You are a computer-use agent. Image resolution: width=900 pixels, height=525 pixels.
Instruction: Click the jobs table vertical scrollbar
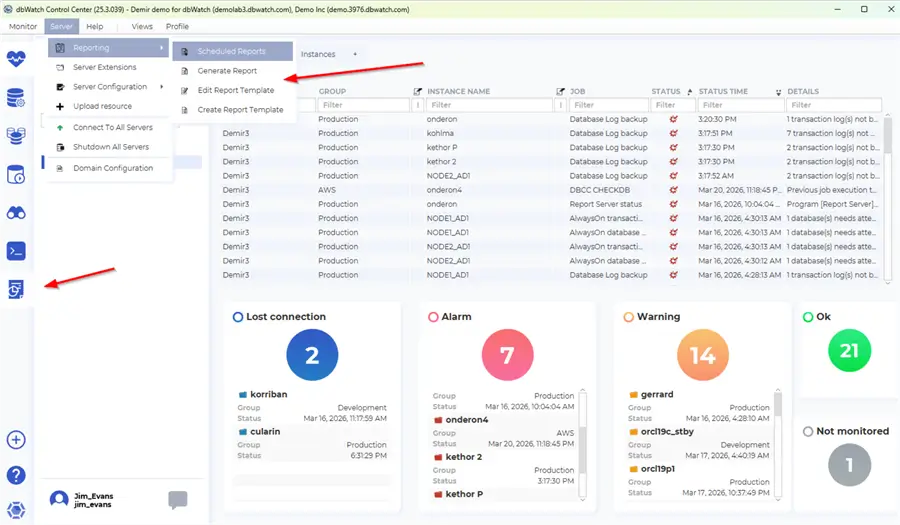click(x=887, y=199)
